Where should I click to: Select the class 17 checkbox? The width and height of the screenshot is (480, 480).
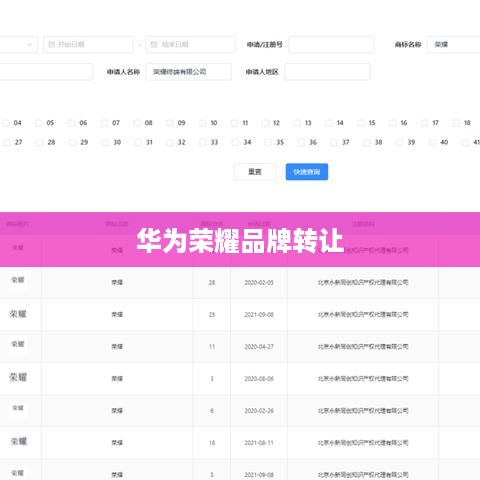coord(424,123)
